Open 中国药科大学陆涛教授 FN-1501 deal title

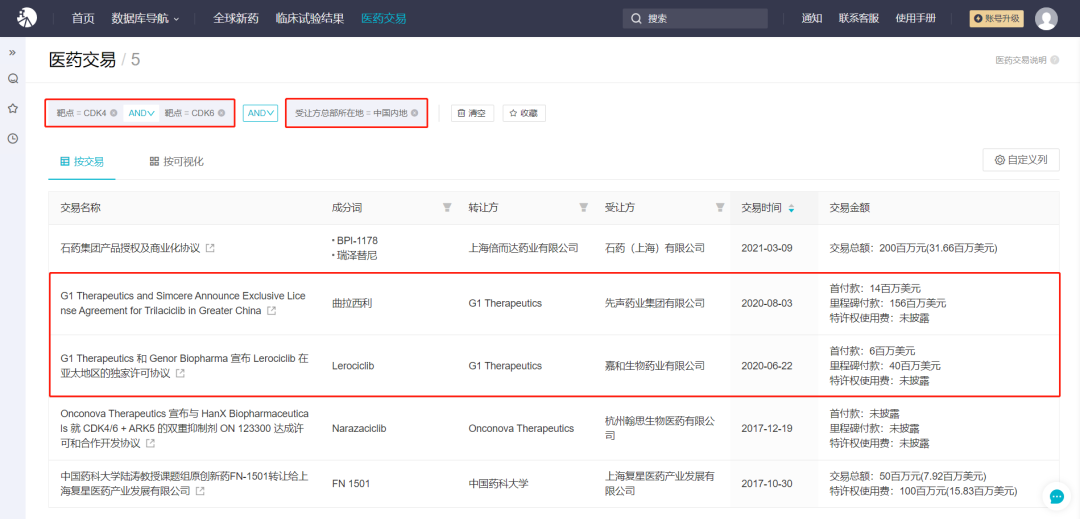tap(185, 484)
